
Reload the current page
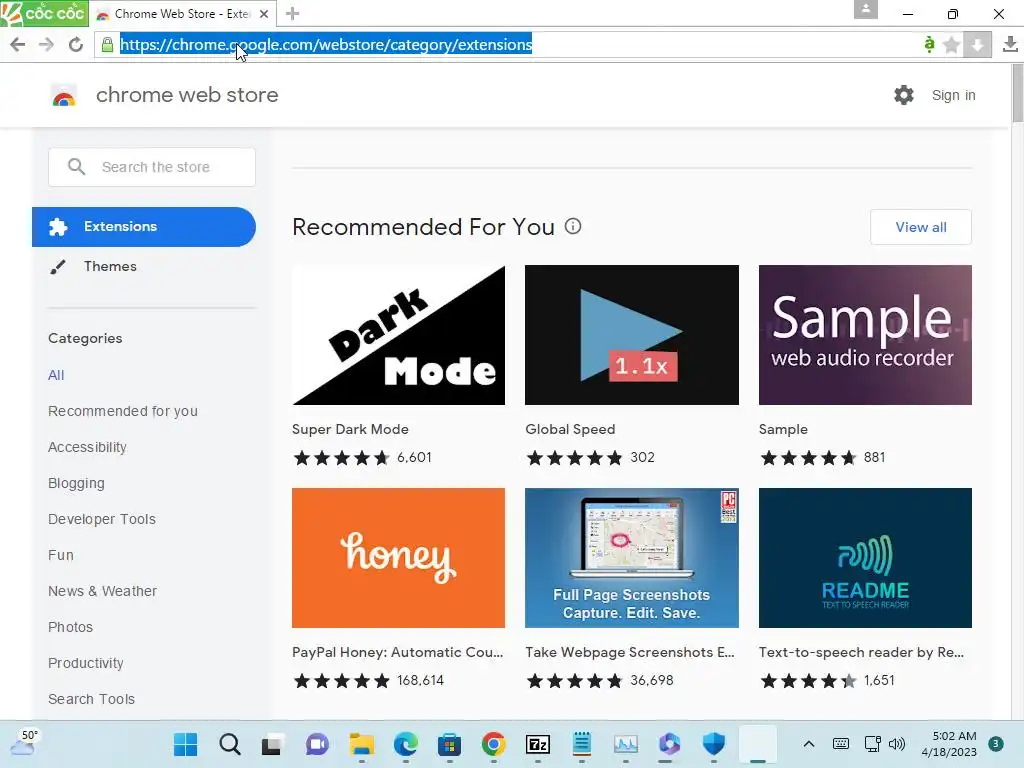pos(76,44)
